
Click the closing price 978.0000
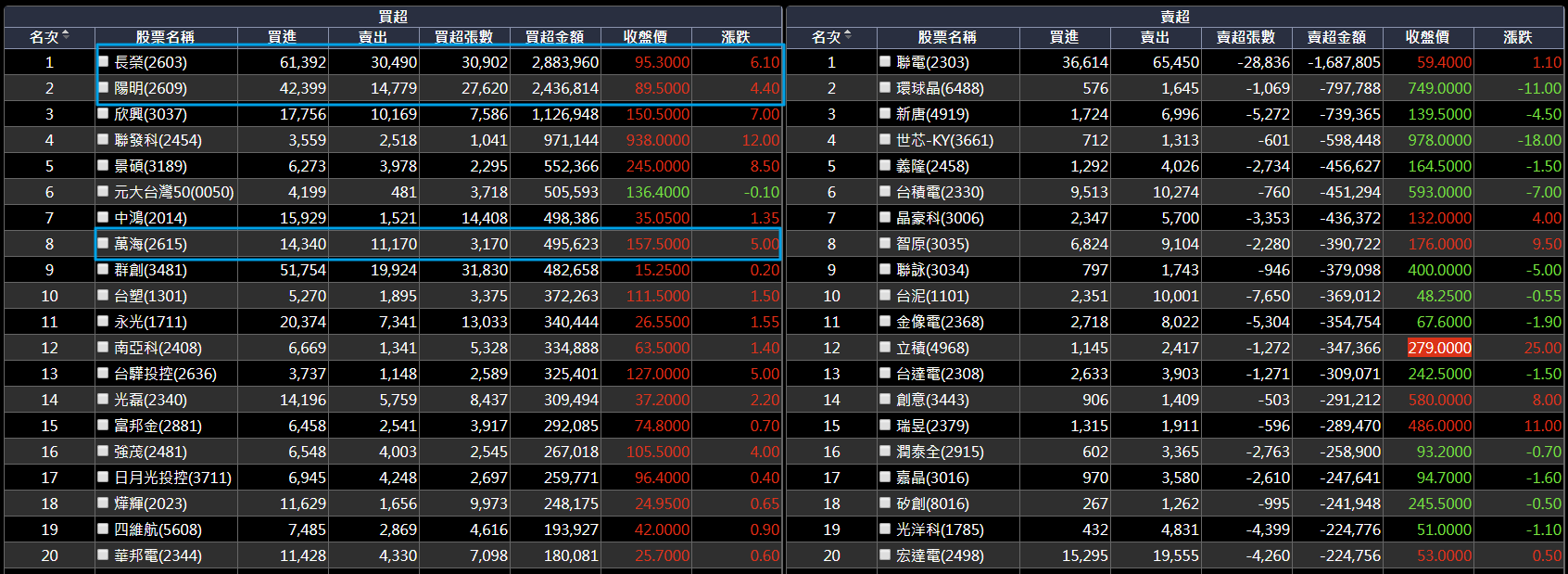[x=1439, y=140]
